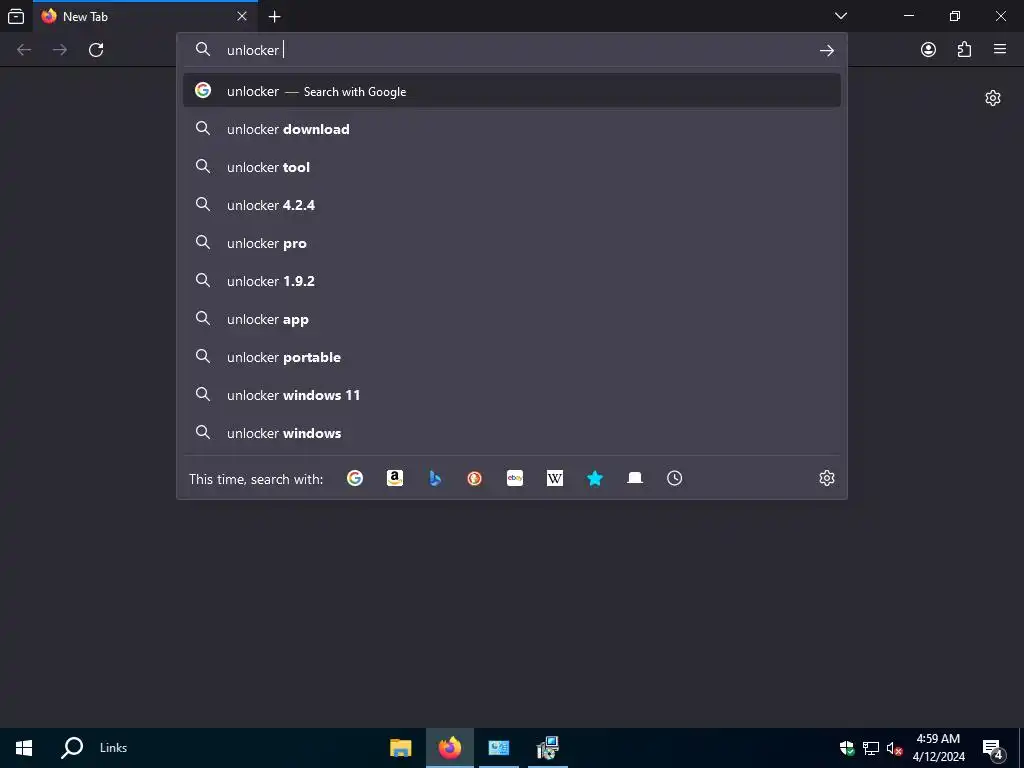Viewport: 1024px width, 768px height.
Task: Search this time with Amazon
Action: 394,478
